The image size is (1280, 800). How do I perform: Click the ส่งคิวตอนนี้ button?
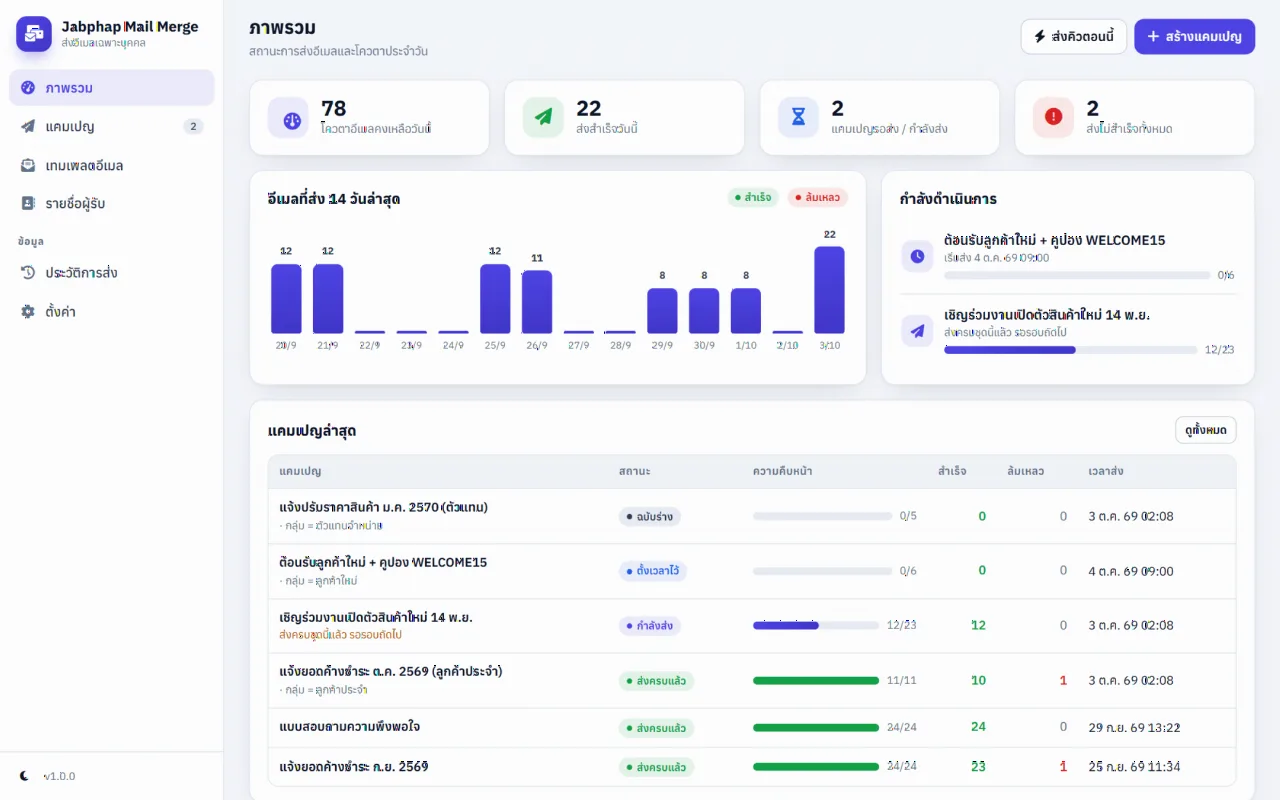1074,36
